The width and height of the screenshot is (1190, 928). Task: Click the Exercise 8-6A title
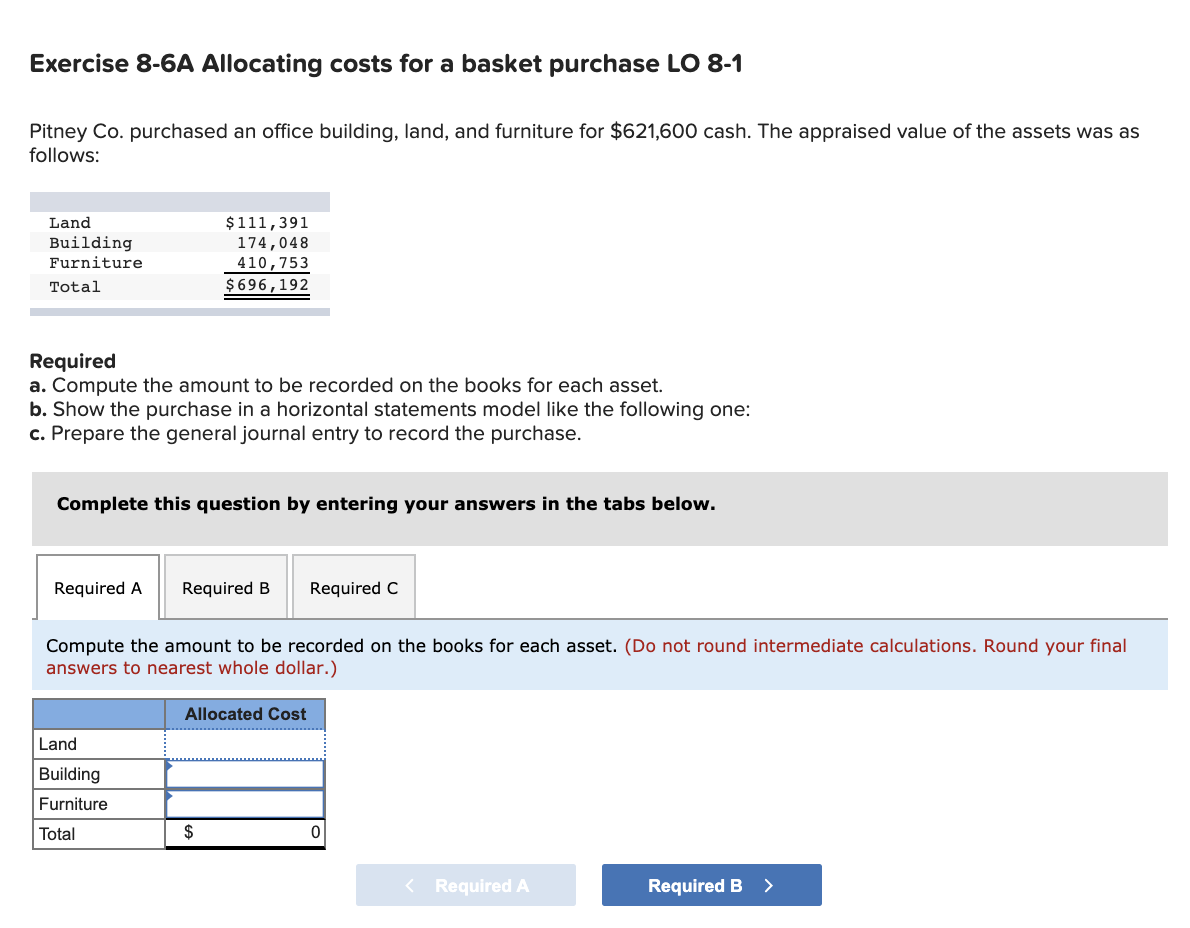click(x=386, y=63)
